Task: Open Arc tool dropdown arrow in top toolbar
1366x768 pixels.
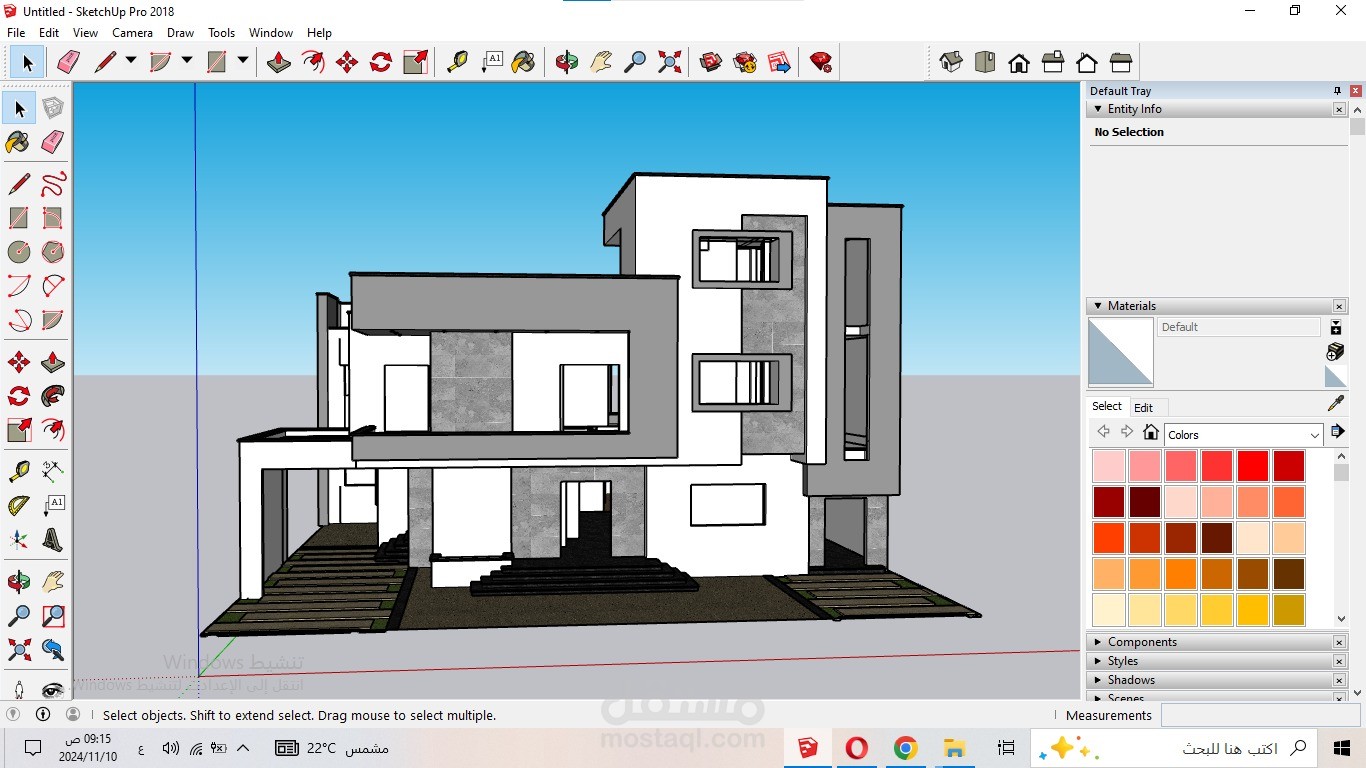Action: tap(186, 61)
